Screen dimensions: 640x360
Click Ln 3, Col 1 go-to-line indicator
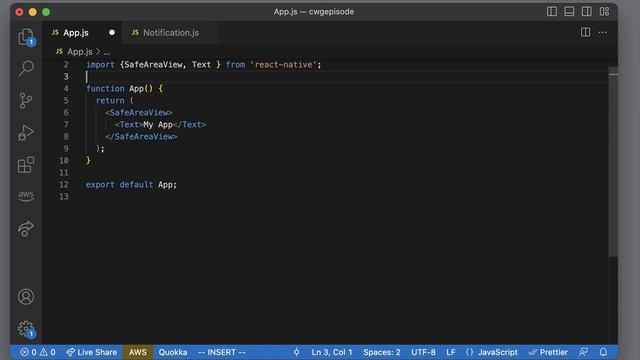coord(332,352)
